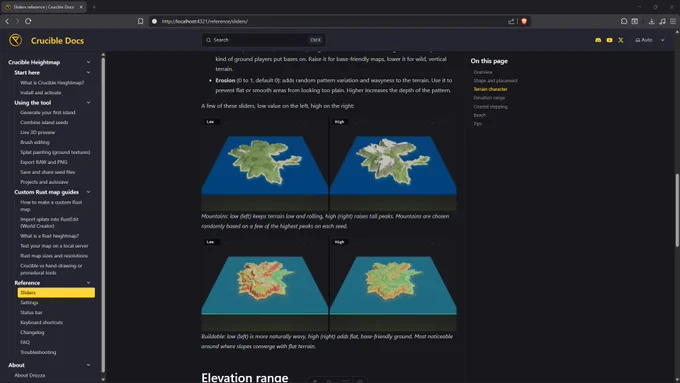Click the share icon in address bar
Screen dimensions: 680x383
[x=511, y=21]
